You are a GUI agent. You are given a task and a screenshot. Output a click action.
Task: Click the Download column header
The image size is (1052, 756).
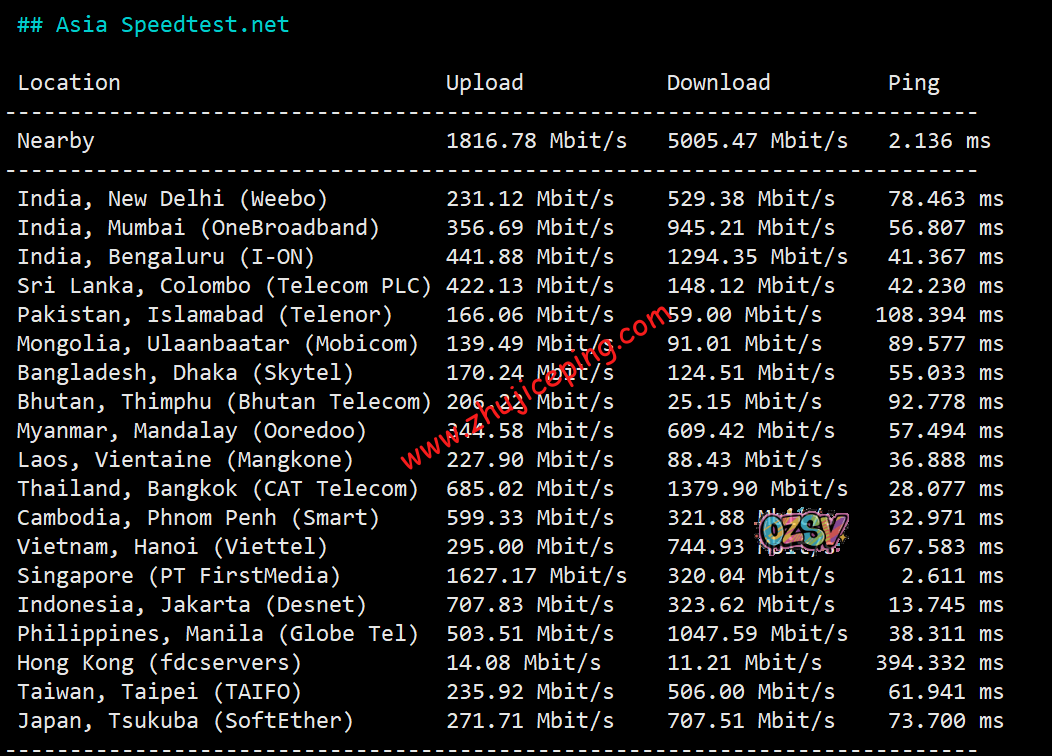(718, 83)
